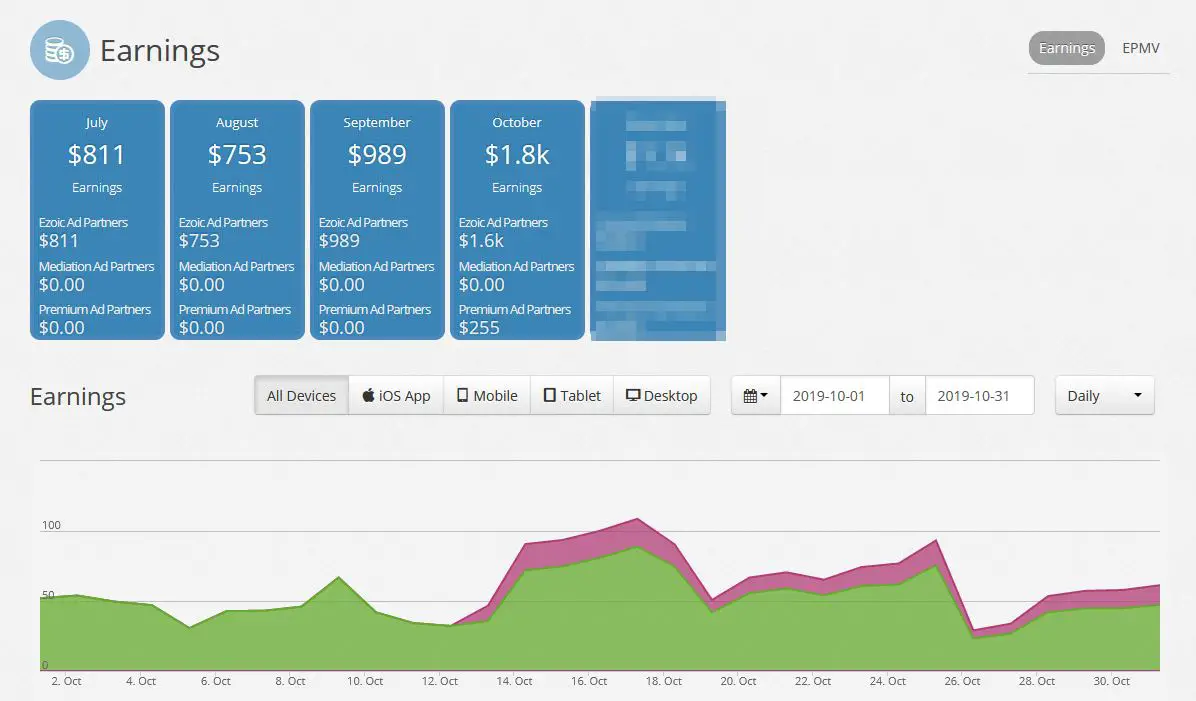Screen dimensions: 1196x701
Task: Edit the start date 2019-10-01 field
Action: click(834, 395)
